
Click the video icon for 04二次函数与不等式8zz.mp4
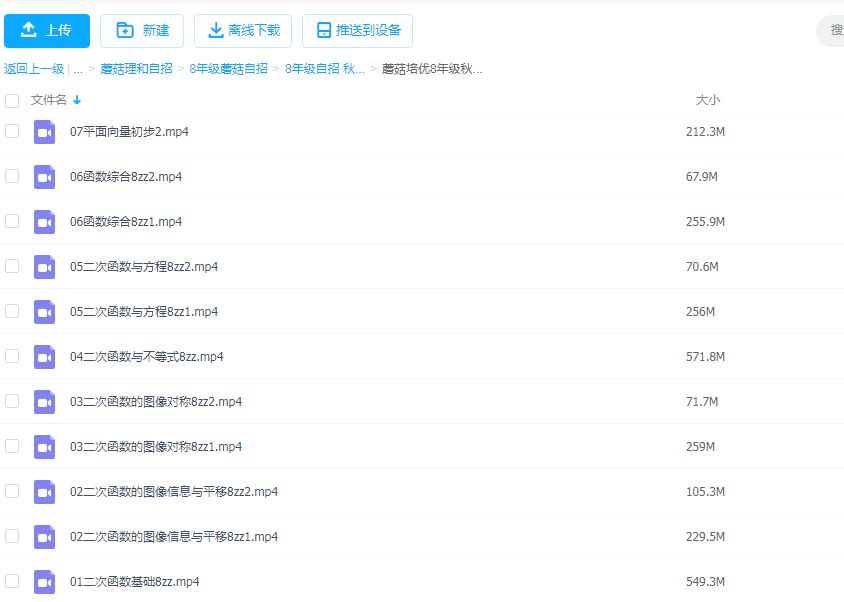click(44, 357)
